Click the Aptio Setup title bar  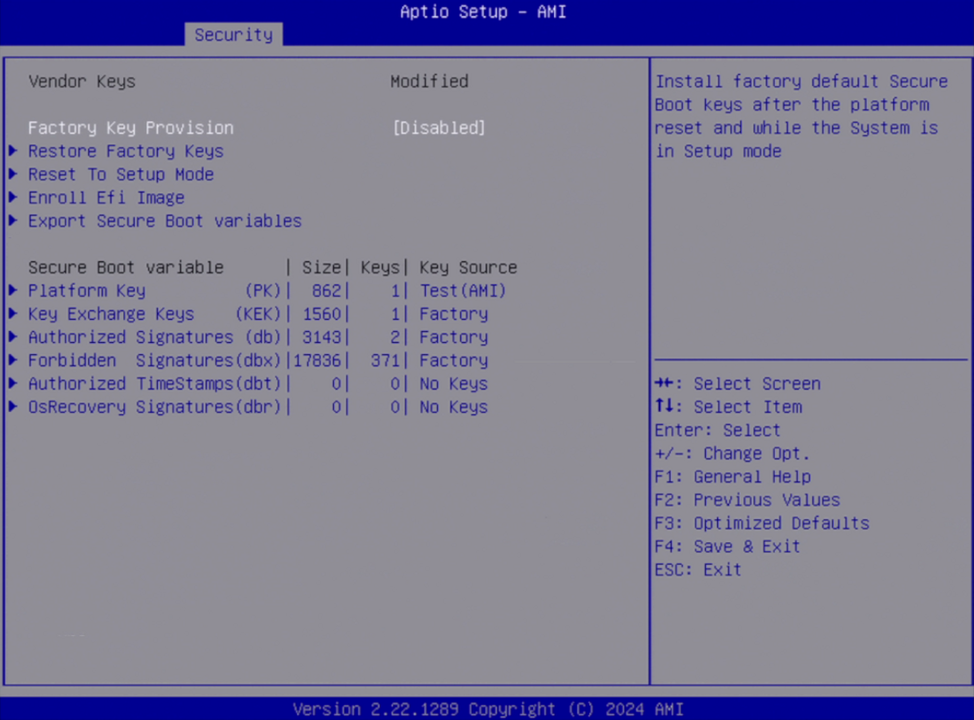(x=483, y=12)
